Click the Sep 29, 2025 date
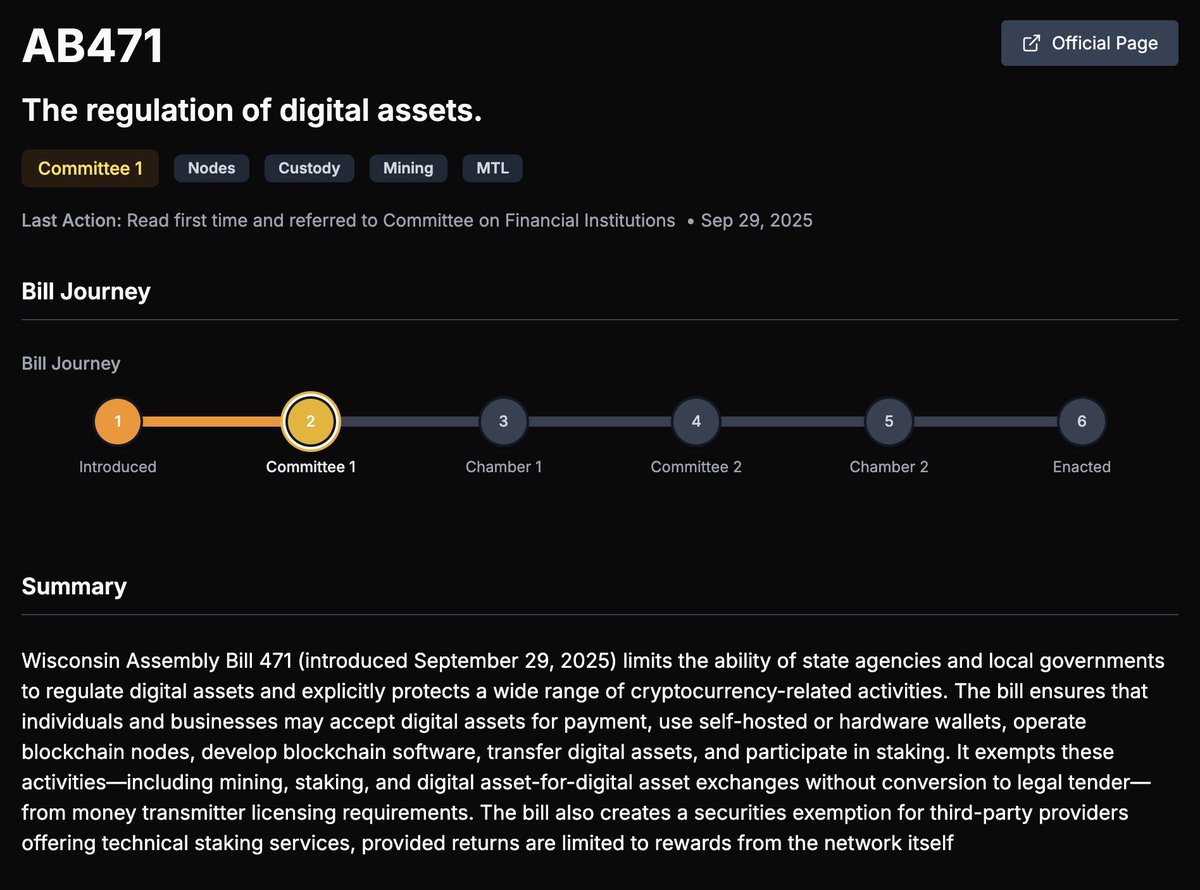Viewport: 1200px width, 890px height. click(756, 220)
